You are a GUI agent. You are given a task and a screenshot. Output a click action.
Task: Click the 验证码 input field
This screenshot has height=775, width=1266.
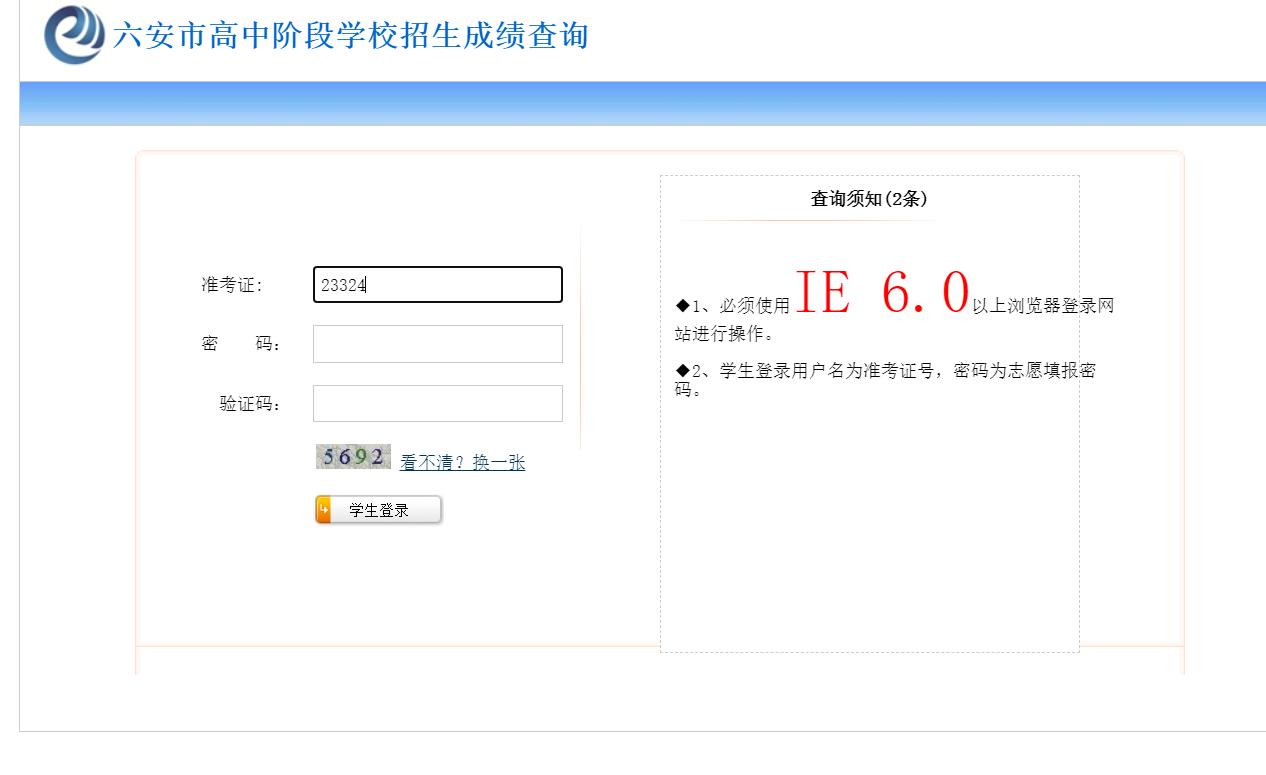438,404
